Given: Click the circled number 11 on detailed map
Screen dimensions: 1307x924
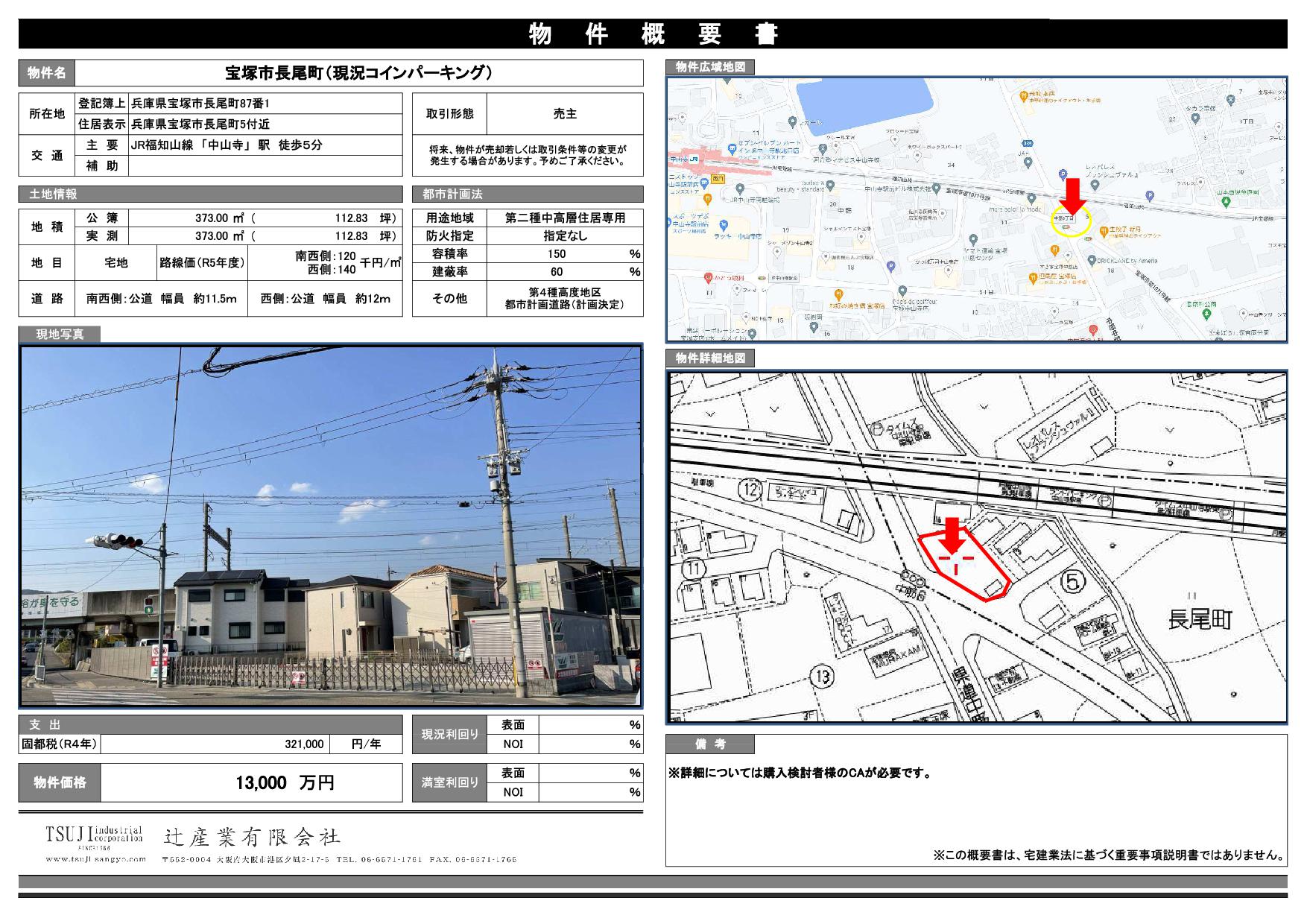Looking at the screenshot, I should tap(694, 569).
